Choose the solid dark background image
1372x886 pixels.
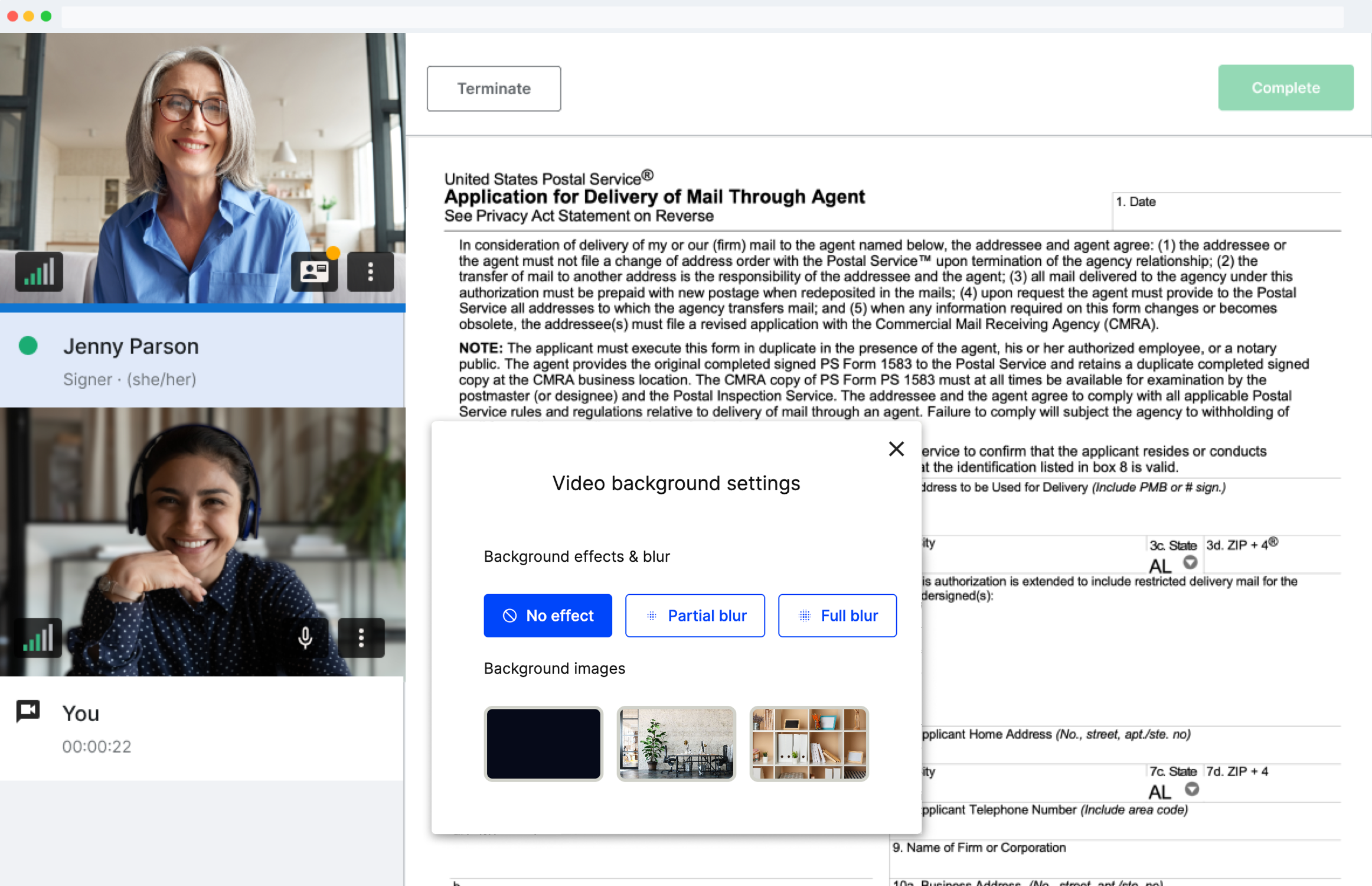pos(543,744)
